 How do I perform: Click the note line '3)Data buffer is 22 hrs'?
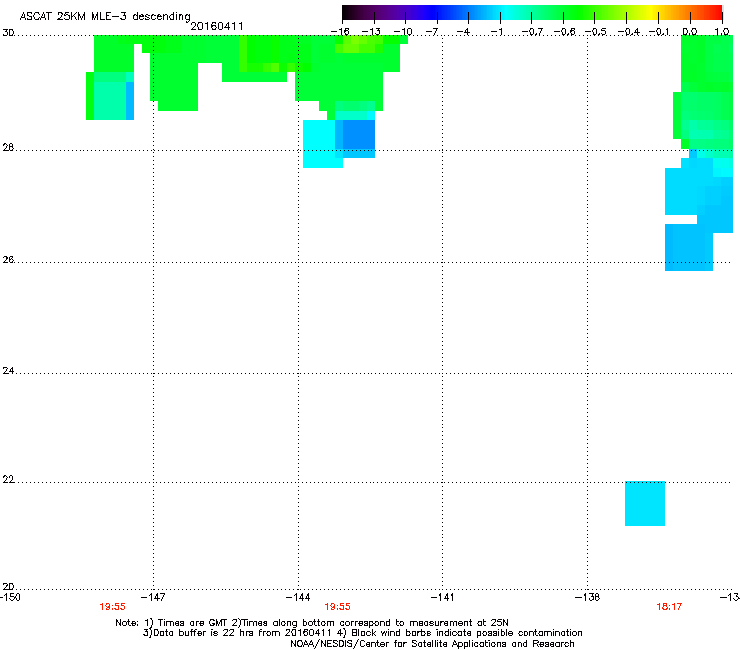tap(362, 633)
